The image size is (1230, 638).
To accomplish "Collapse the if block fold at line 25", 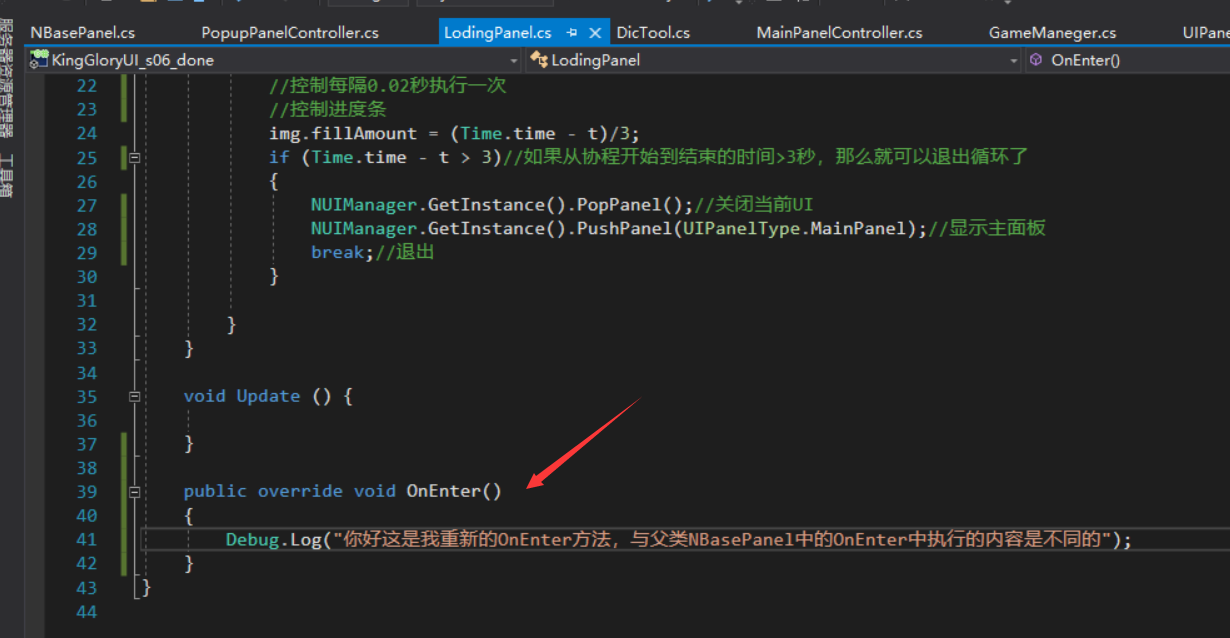I will [135, 157].
